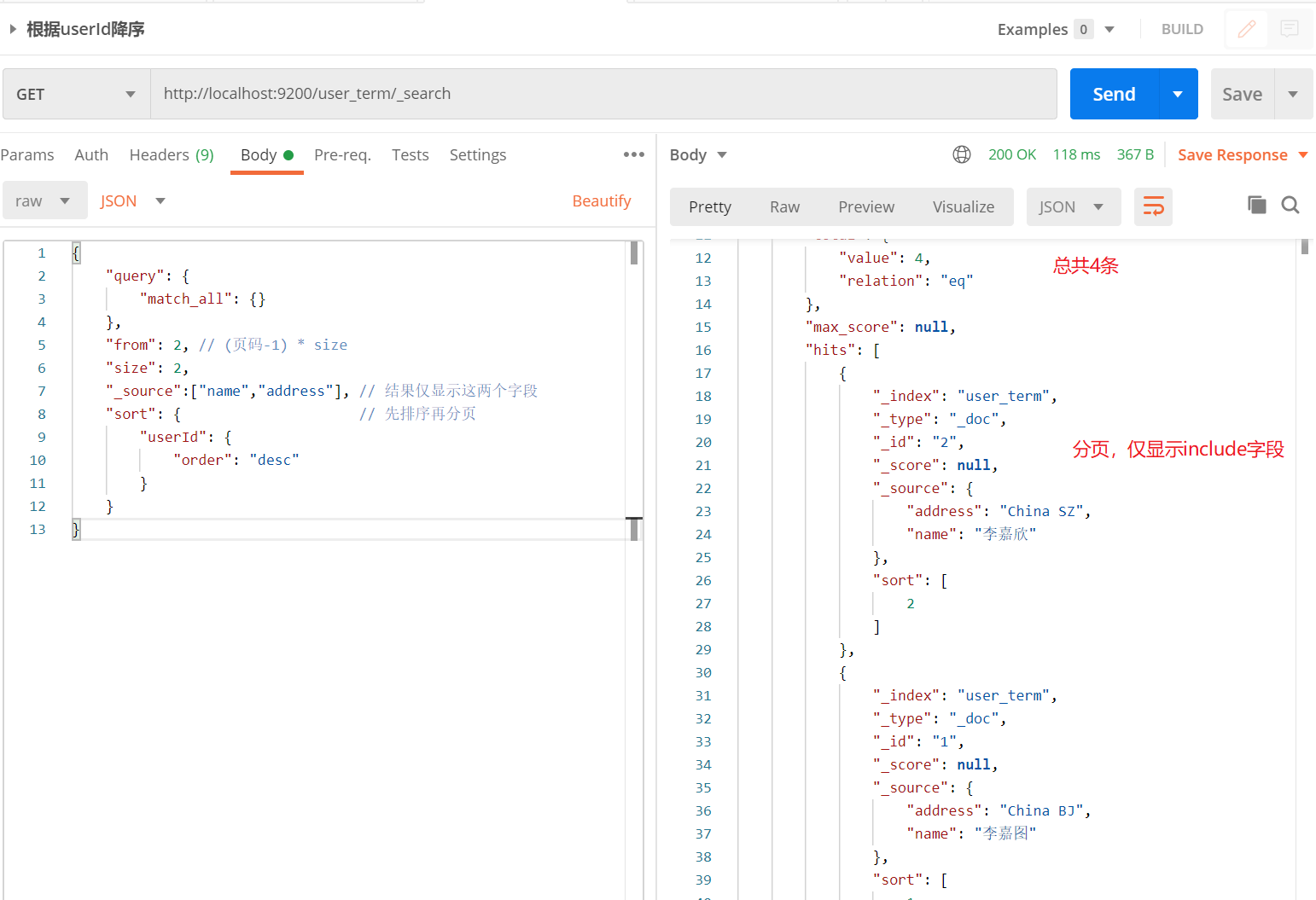1316x900 pixels.
Task: Click the "_source" line in request body
Action: tap(322, 391)
